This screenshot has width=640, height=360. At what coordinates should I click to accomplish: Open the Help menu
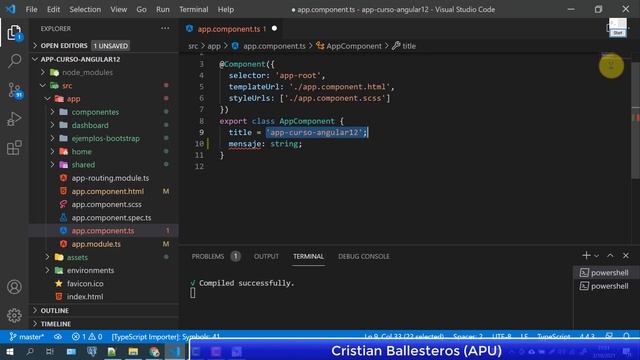pos(226,9)
